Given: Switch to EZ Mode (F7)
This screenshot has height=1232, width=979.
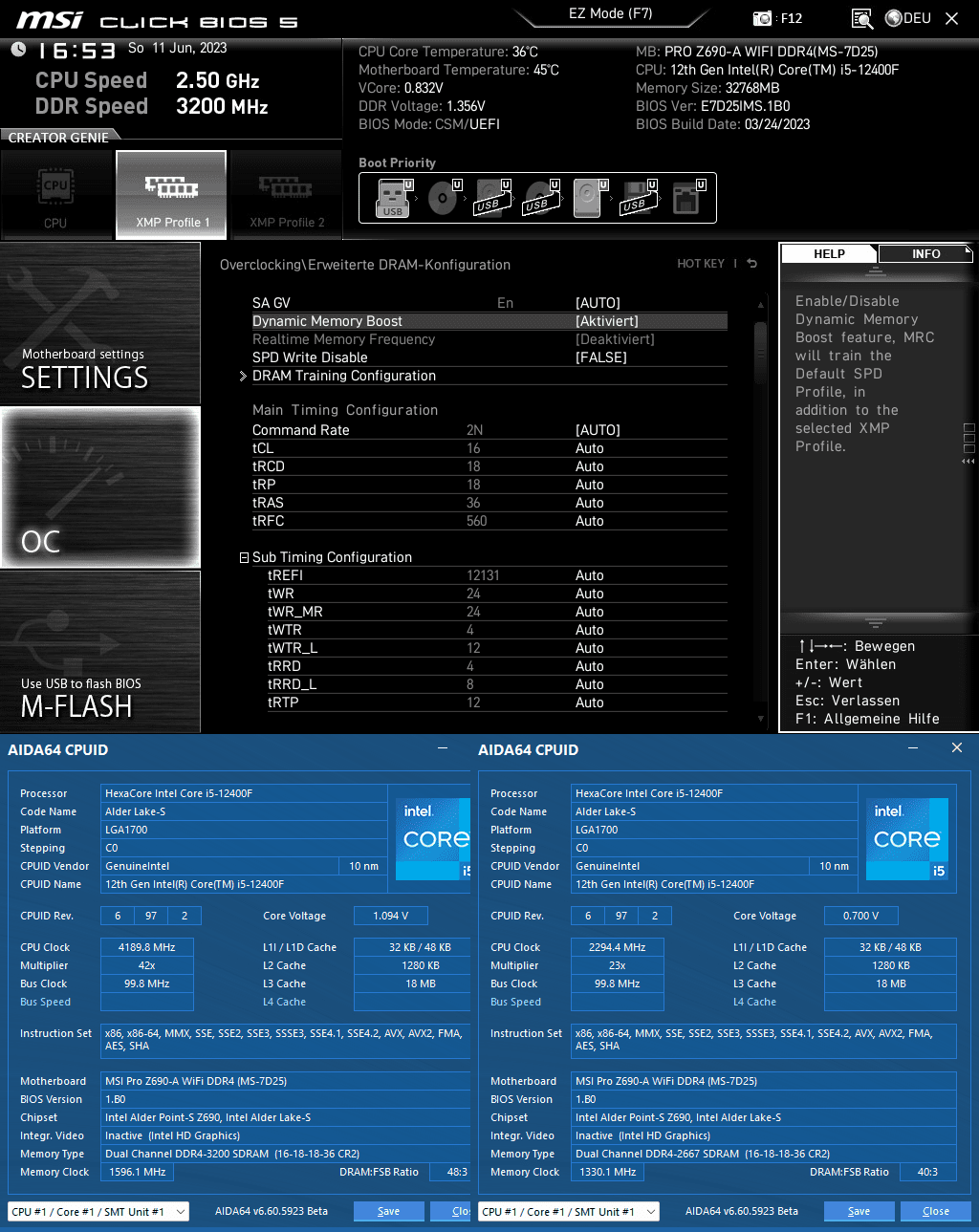Looking at the screenshot, I should [610, 13].
